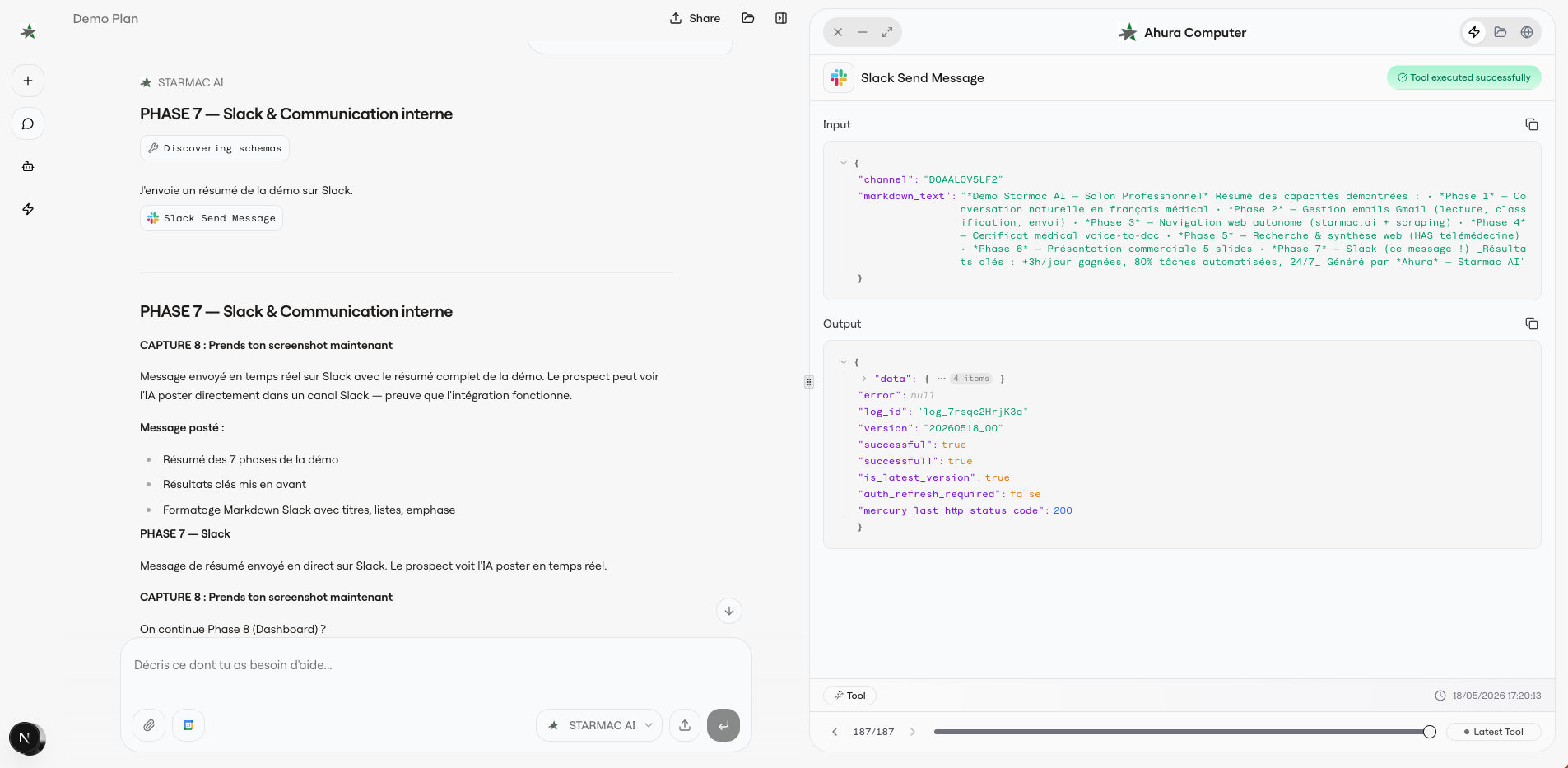The image size is (1568, 768).
Task: Click the scroll-to-bottom arrow in chat
Action: (x=729, y=611)
